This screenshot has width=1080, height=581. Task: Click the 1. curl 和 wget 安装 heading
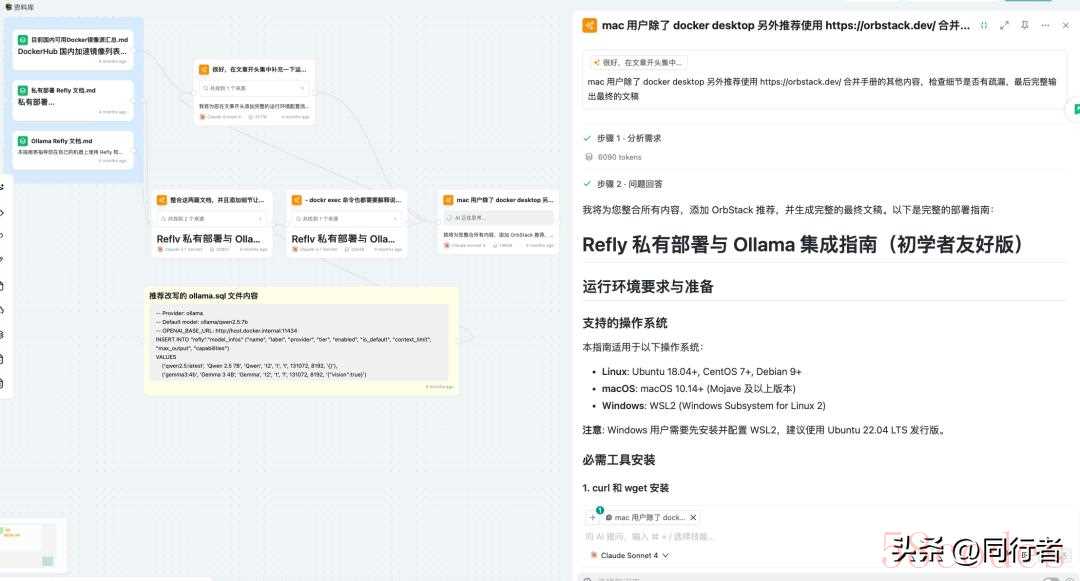click(625, 487)
